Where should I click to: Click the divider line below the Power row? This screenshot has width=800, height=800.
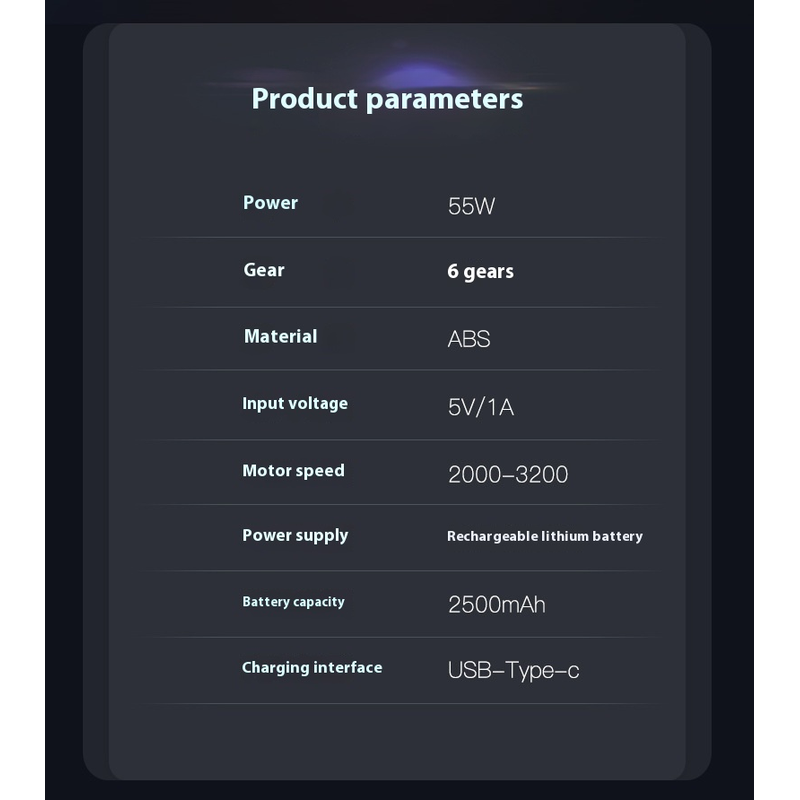point(400,237)
